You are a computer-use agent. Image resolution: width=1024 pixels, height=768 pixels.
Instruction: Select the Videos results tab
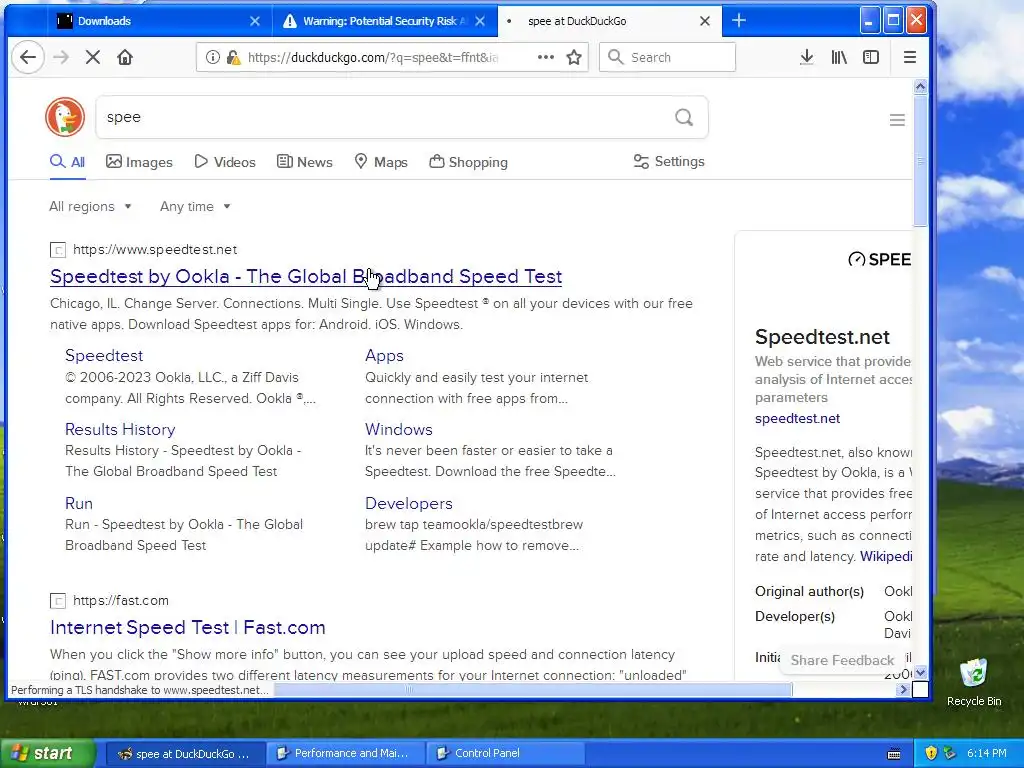(x=225, y=162)
